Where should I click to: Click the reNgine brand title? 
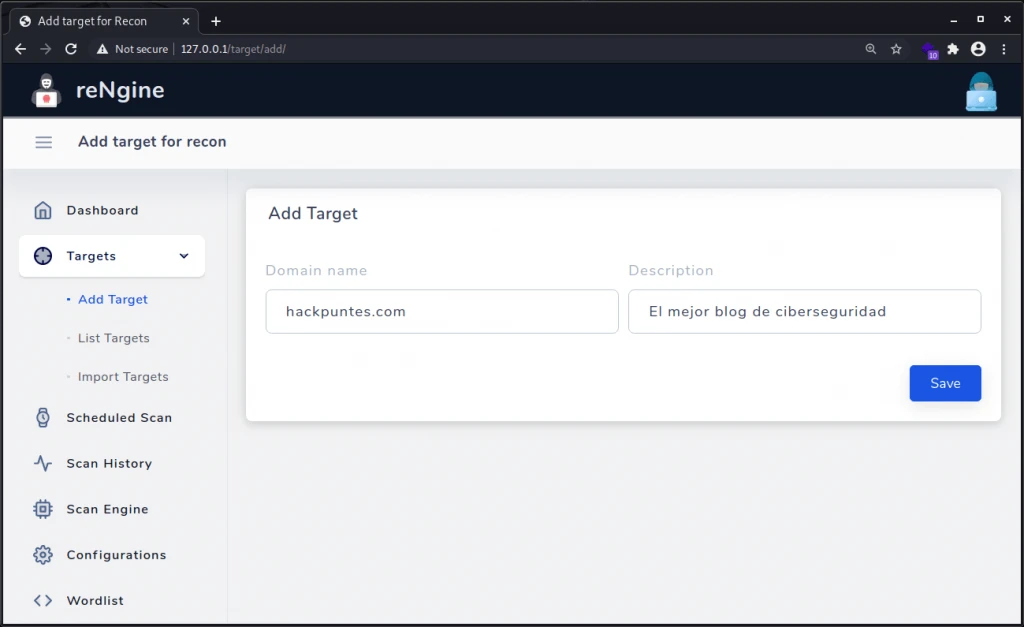point(120,90)
